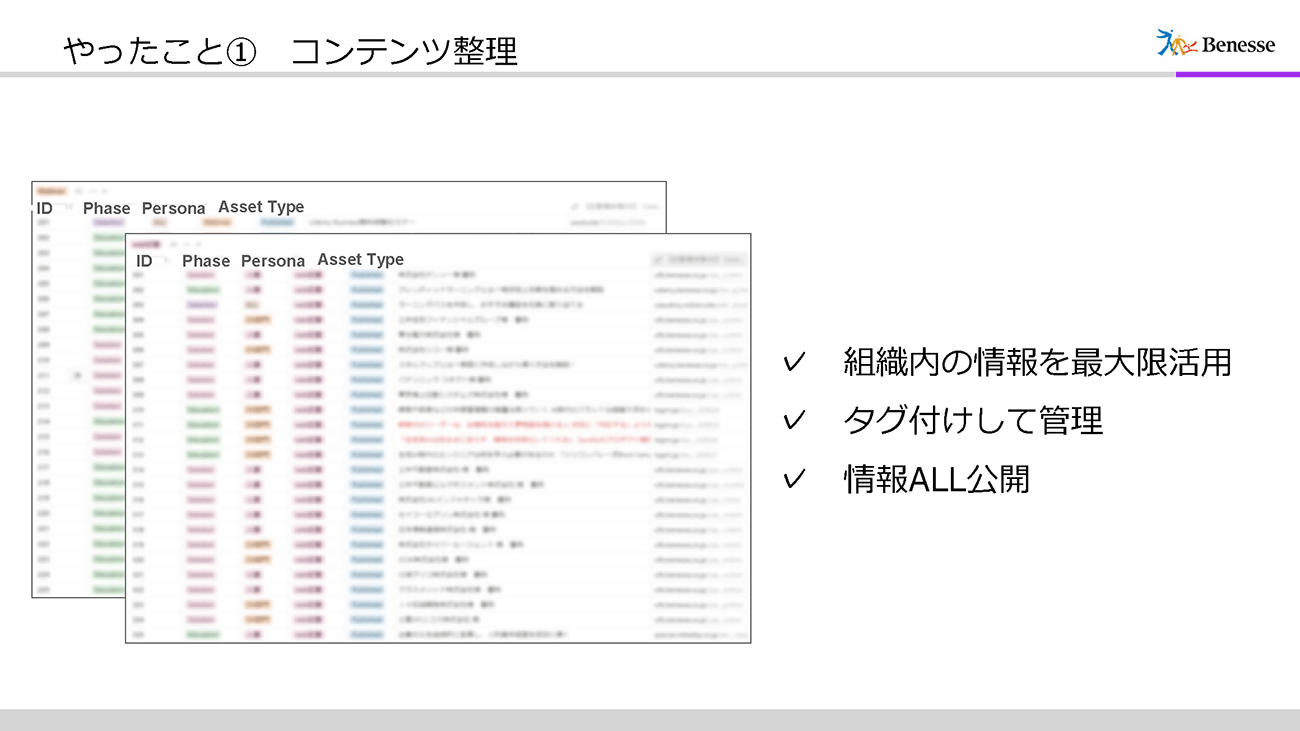Select the 情報ALL公開 bullet text

936,480
